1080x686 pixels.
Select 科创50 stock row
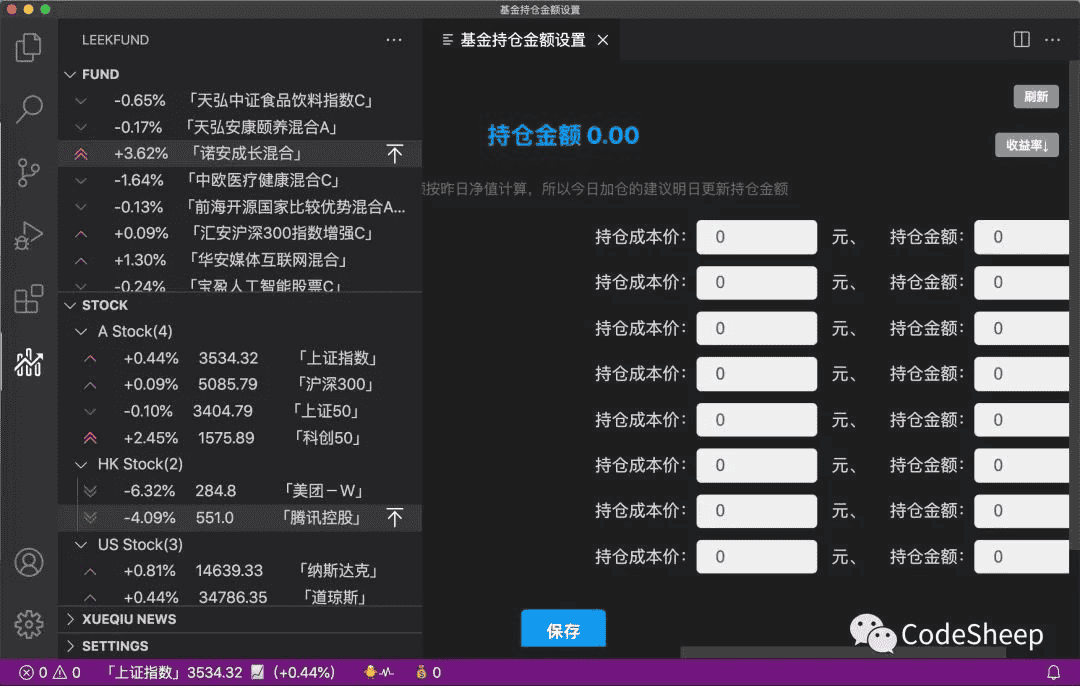[x=240, y=438]
